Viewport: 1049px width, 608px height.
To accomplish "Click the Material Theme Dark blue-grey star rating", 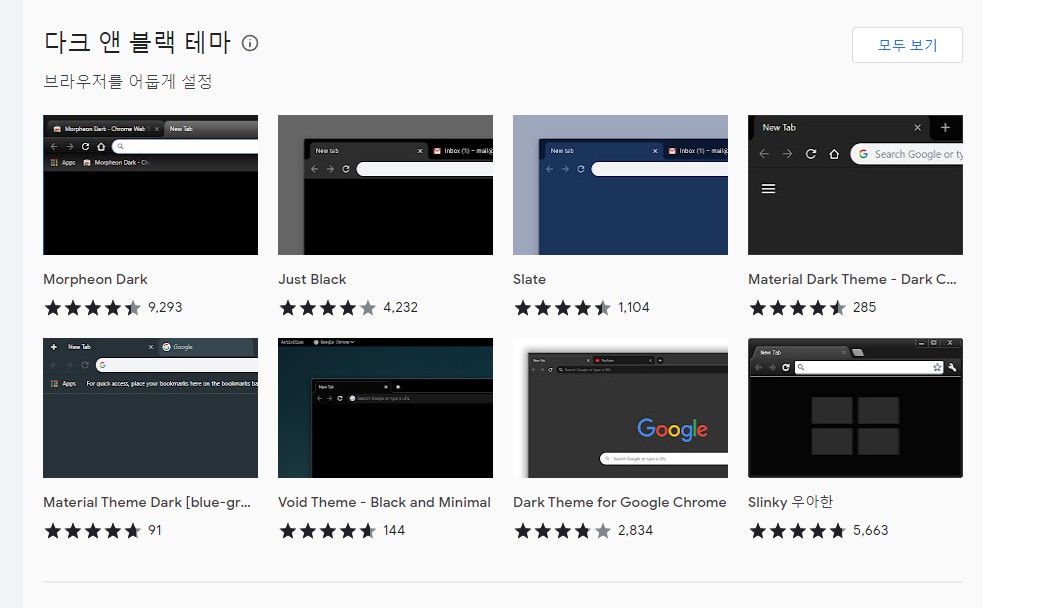I will [x=92, y=531].
